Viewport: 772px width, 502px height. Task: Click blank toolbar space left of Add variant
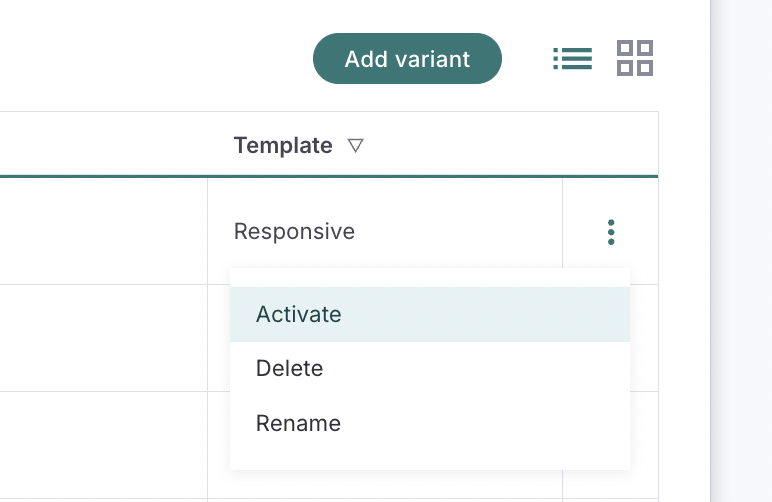(150, 59)
